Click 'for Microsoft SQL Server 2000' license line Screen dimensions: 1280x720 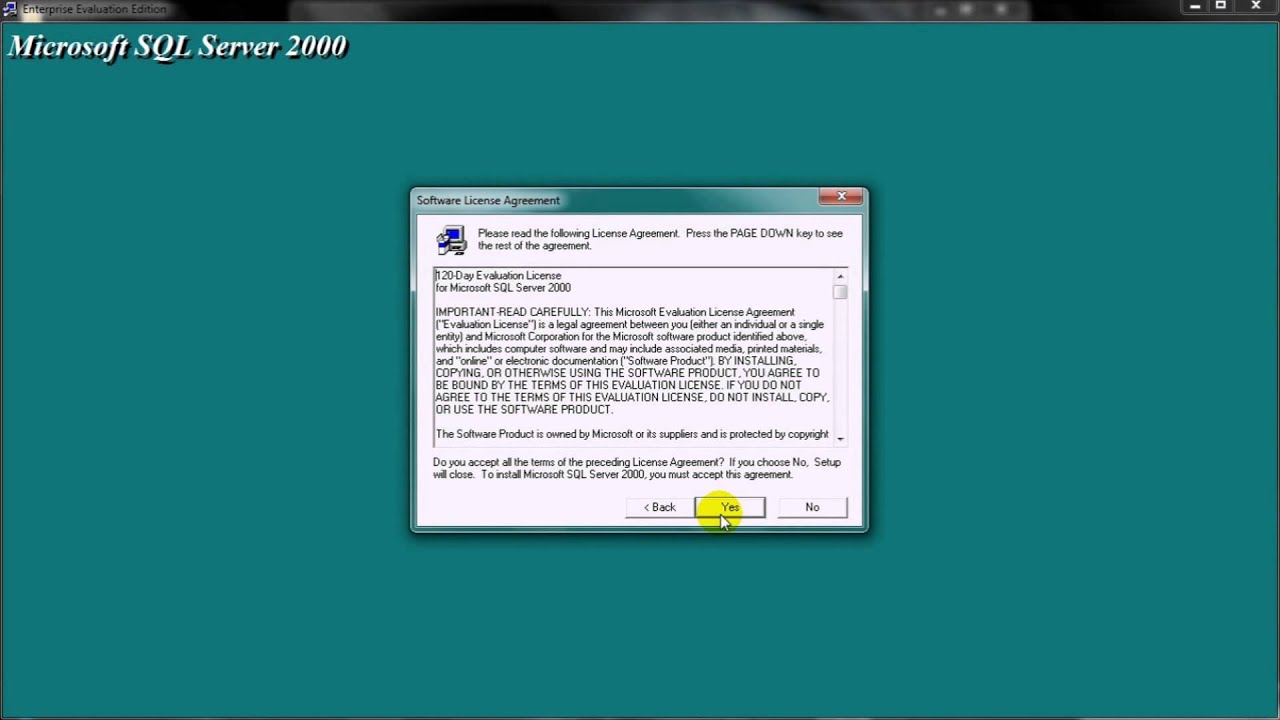click(x=503, y=288)
